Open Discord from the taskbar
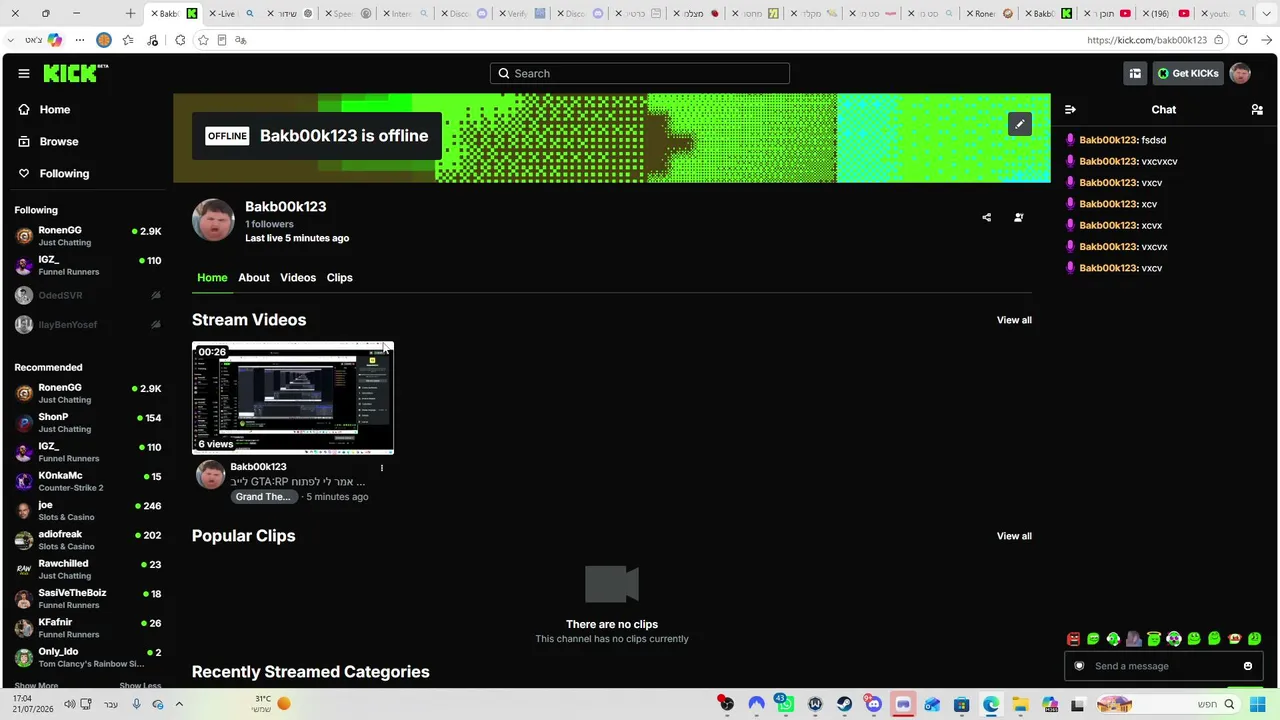This screenshot has height=720, width=1280. coord(874,704)
